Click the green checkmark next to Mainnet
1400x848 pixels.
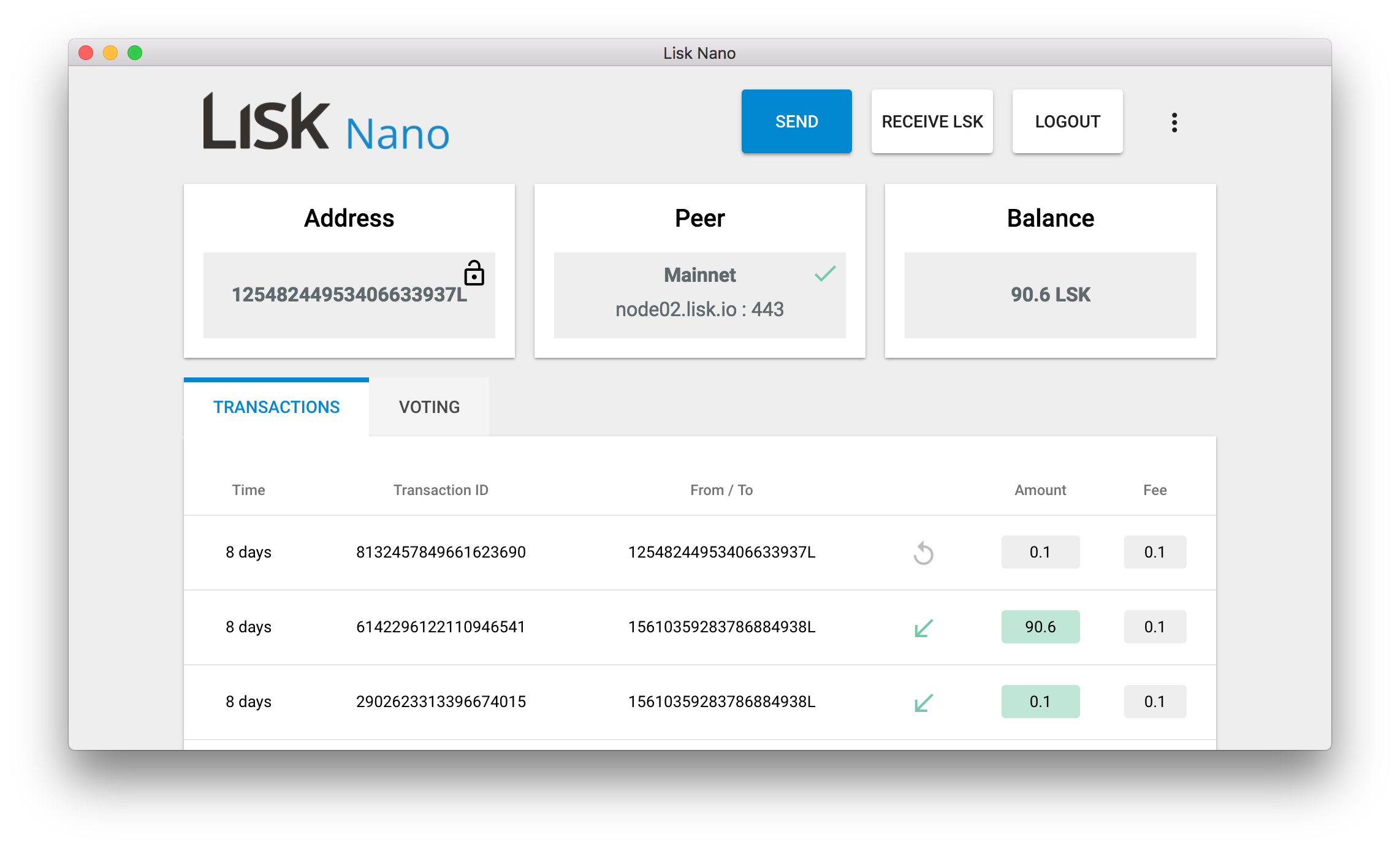click(825, 273)
